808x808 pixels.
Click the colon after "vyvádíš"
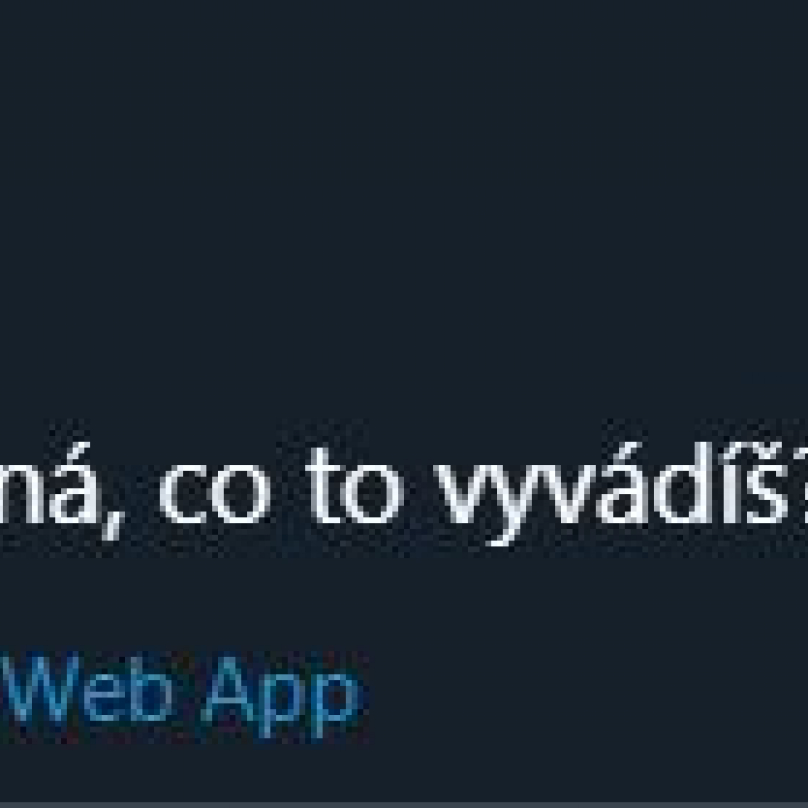click(x=804, y=492)
